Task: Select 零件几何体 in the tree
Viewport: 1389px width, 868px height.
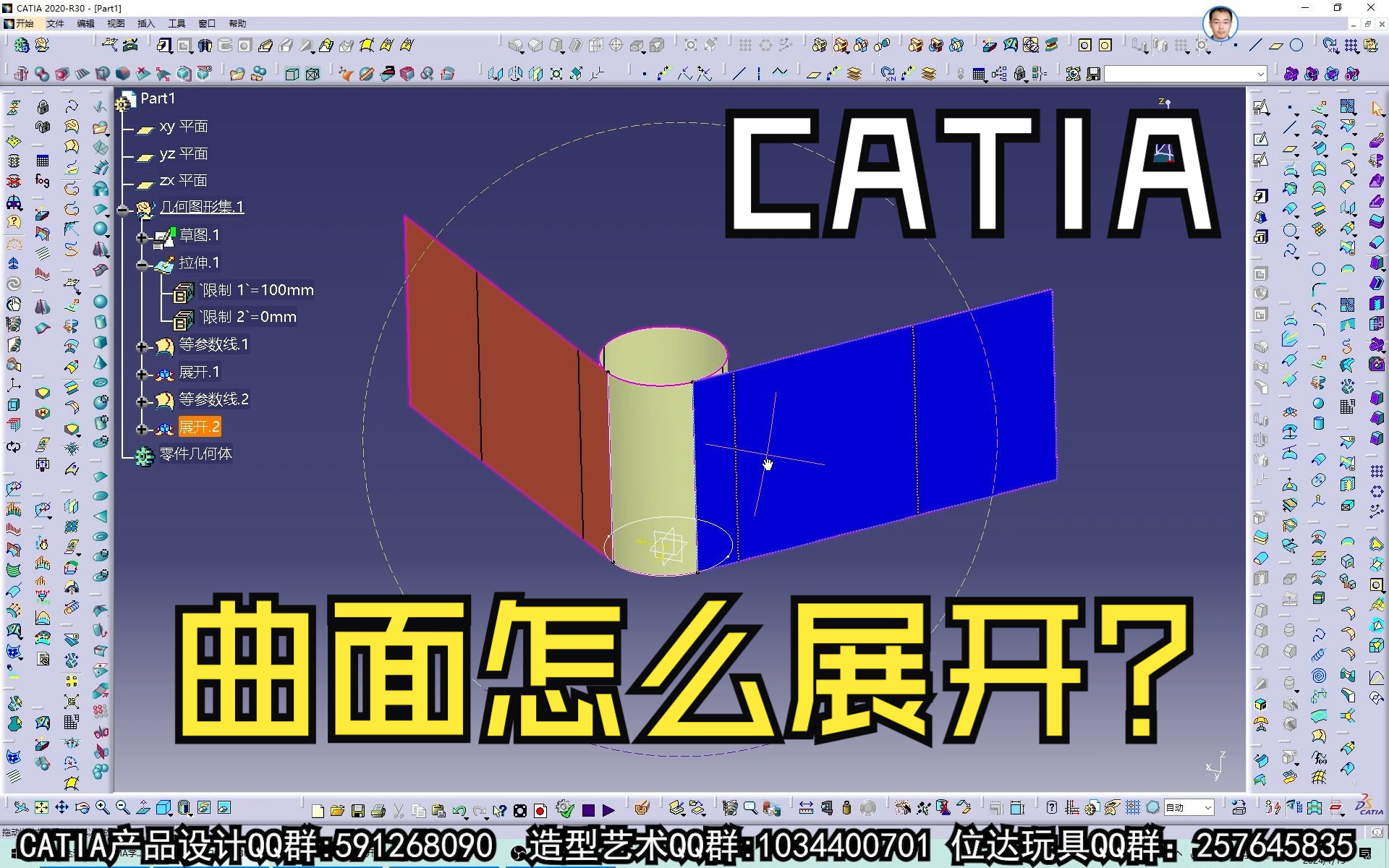Action: (x=196, y=454)
